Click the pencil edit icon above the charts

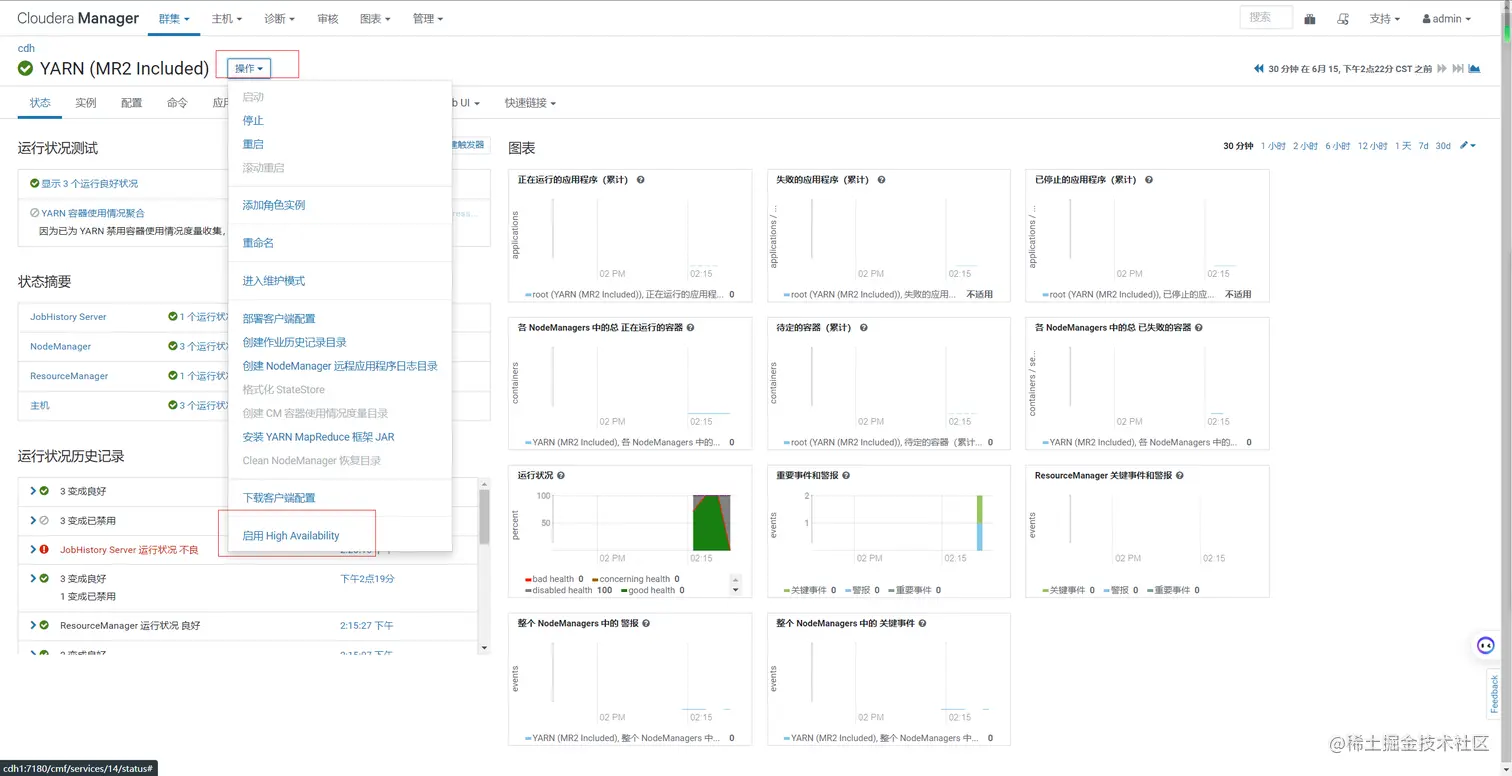(x=1467, y=146)
